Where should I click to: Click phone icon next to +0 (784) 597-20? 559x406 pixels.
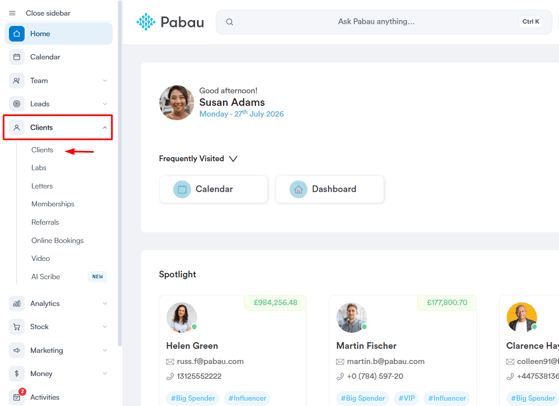tap(340, 376)
